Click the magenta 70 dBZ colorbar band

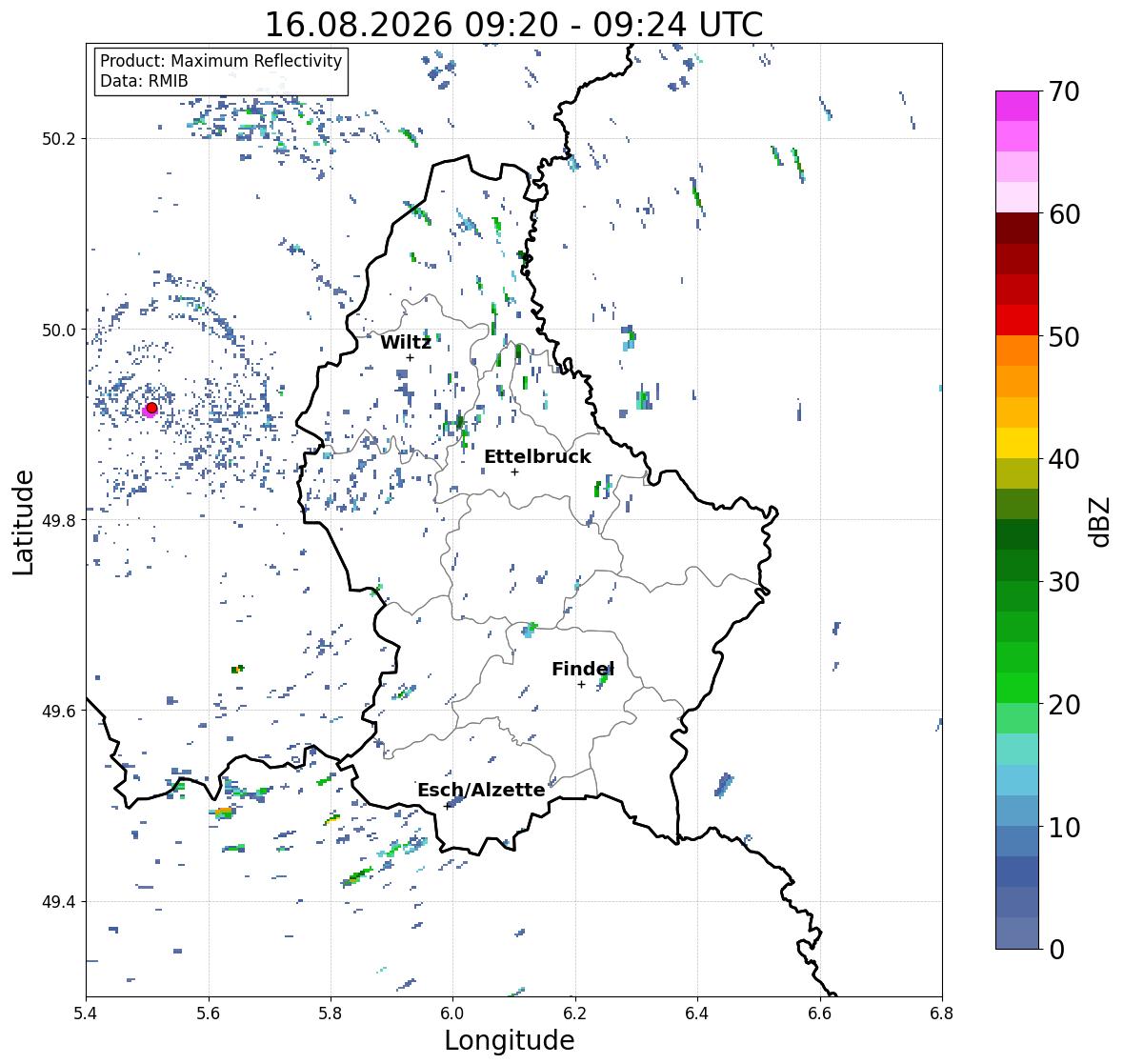1017,106
